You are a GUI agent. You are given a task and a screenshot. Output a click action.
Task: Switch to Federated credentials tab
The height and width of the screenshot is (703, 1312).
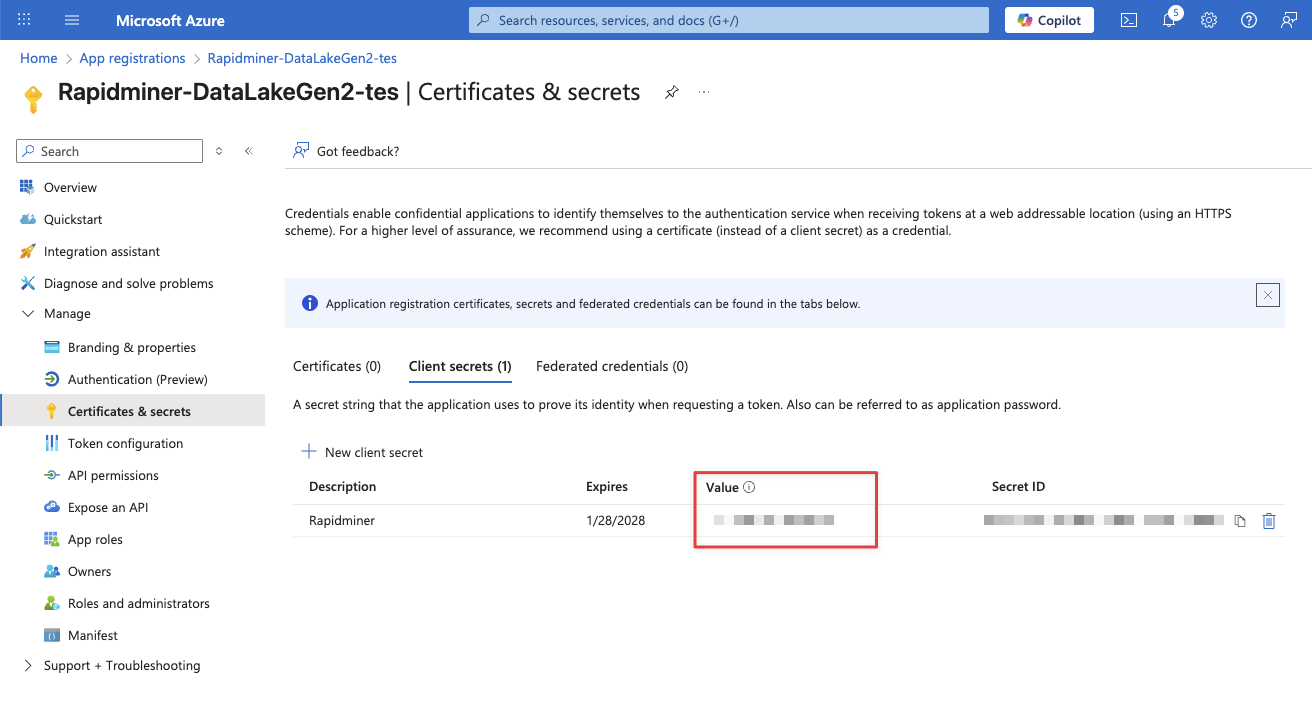coord(611,367)
